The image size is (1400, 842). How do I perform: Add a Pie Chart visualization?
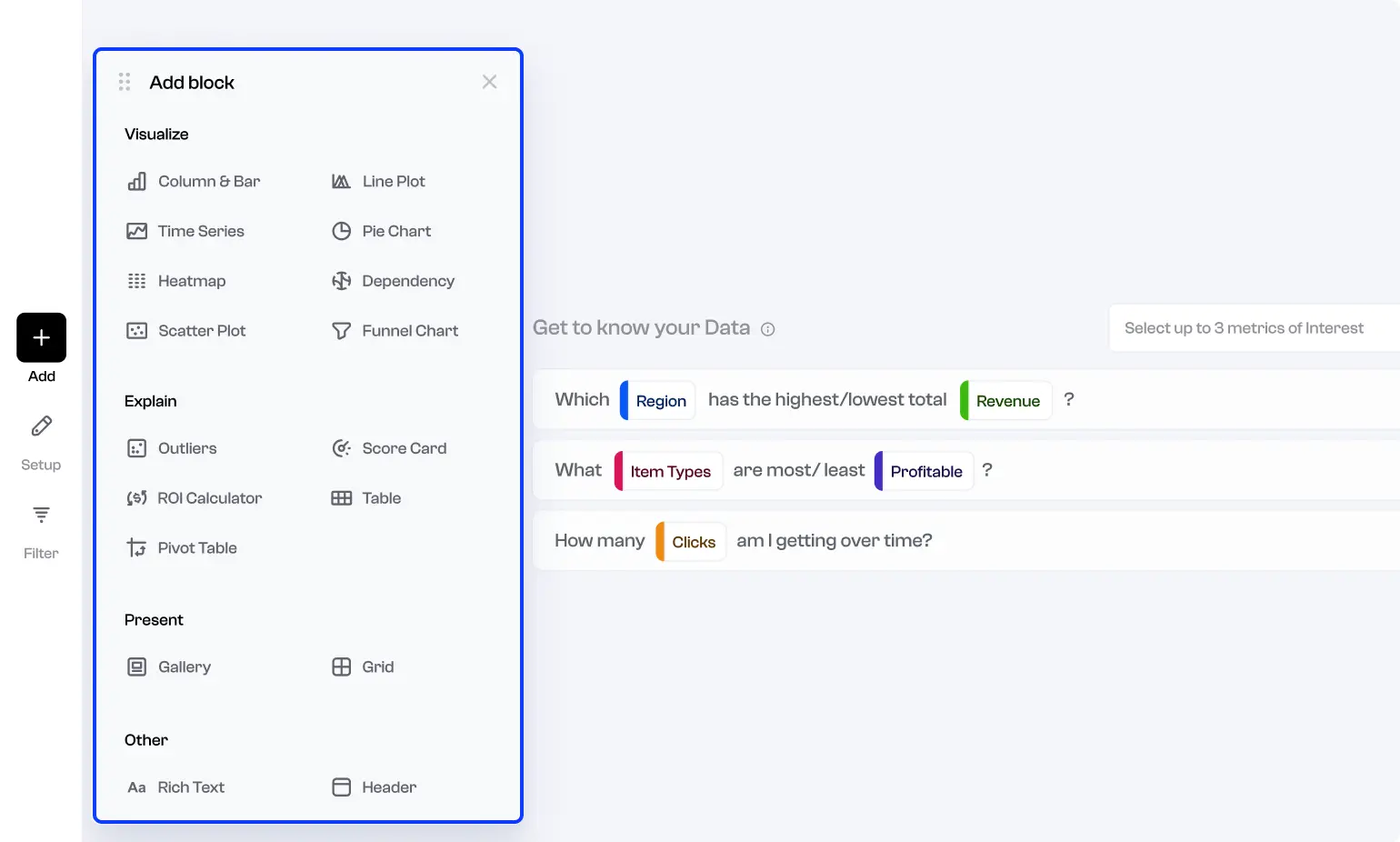pos(396,231)
